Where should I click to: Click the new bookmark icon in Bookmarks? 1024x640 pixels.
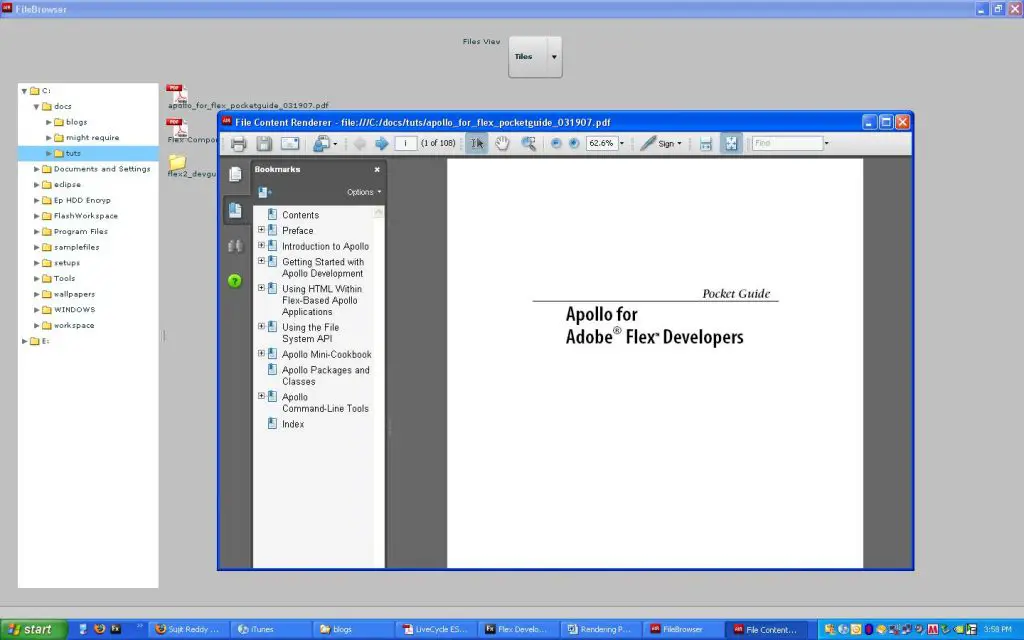(x=264, y=192)
